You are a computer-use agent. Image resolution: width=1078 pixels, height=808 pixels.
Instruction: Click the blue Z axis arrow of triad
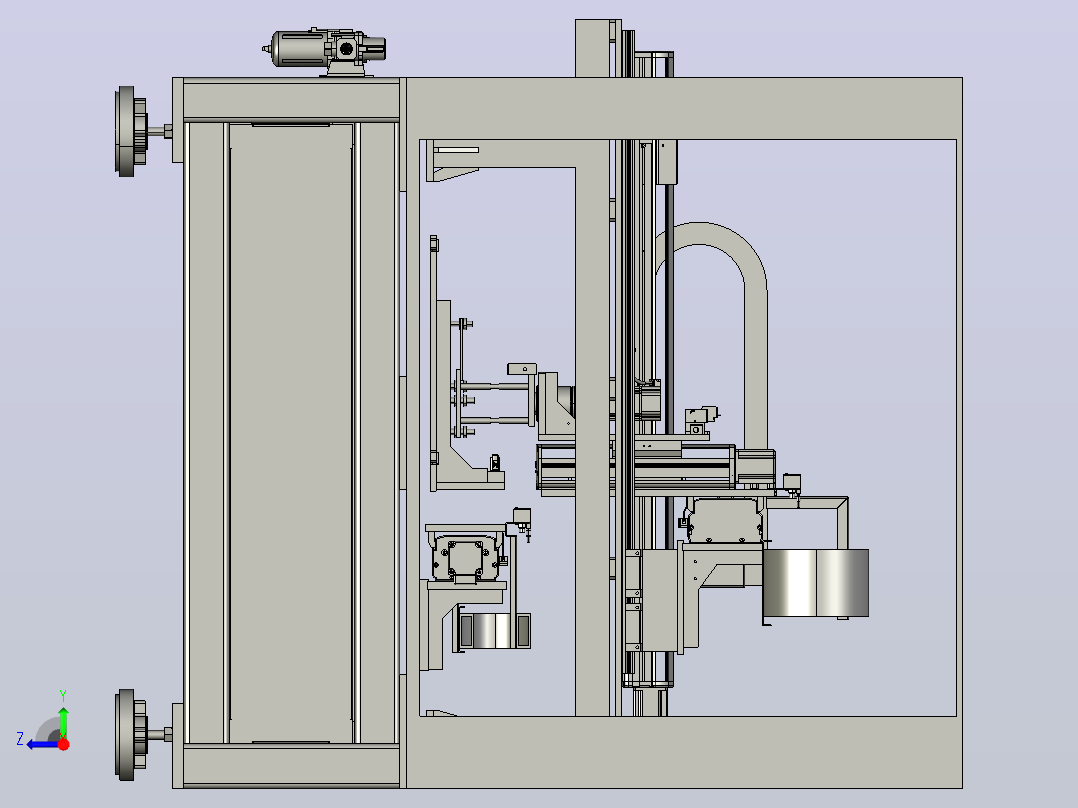43,745
